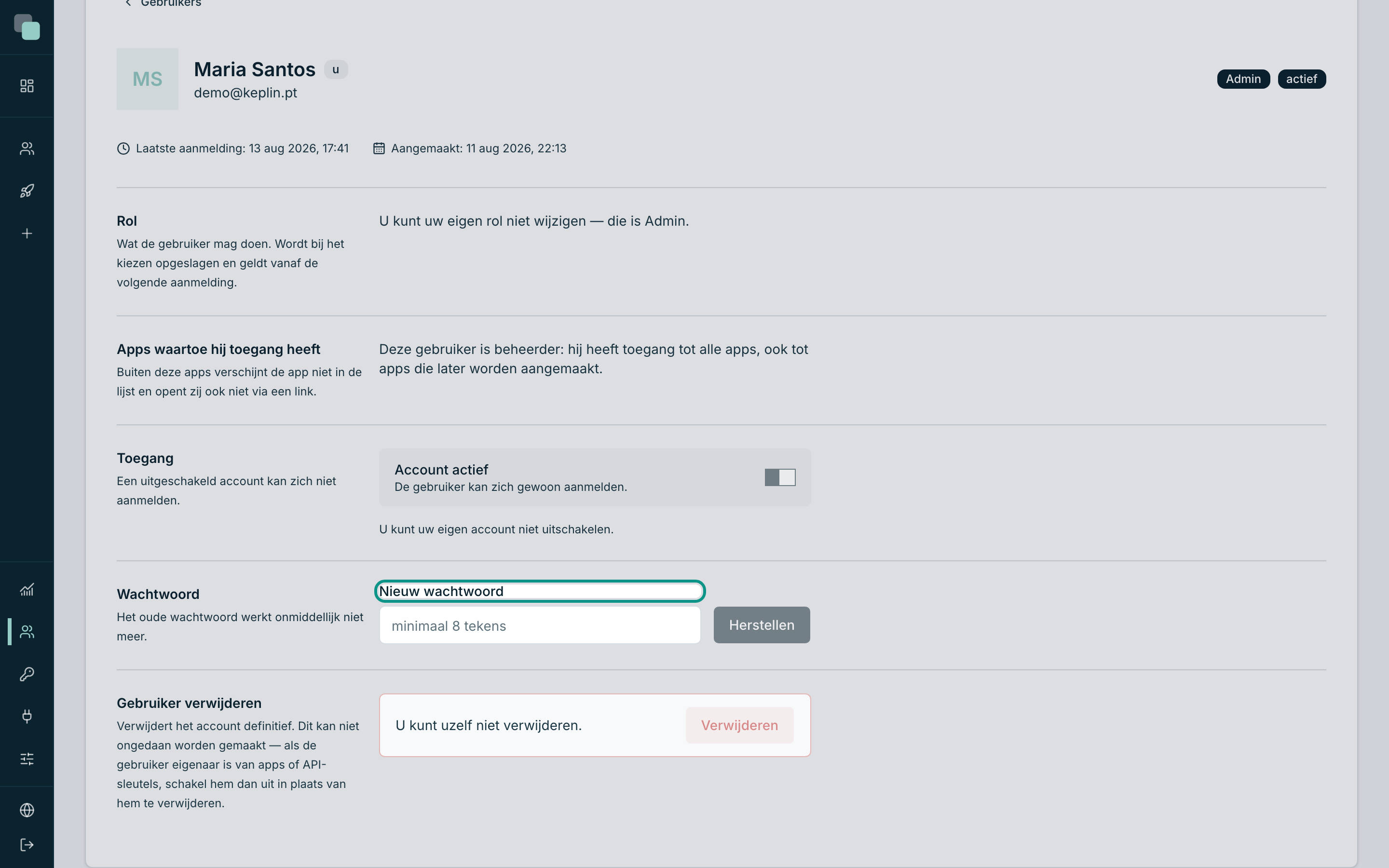Open the dashboard grid icon in sidebar

(27, 86)
